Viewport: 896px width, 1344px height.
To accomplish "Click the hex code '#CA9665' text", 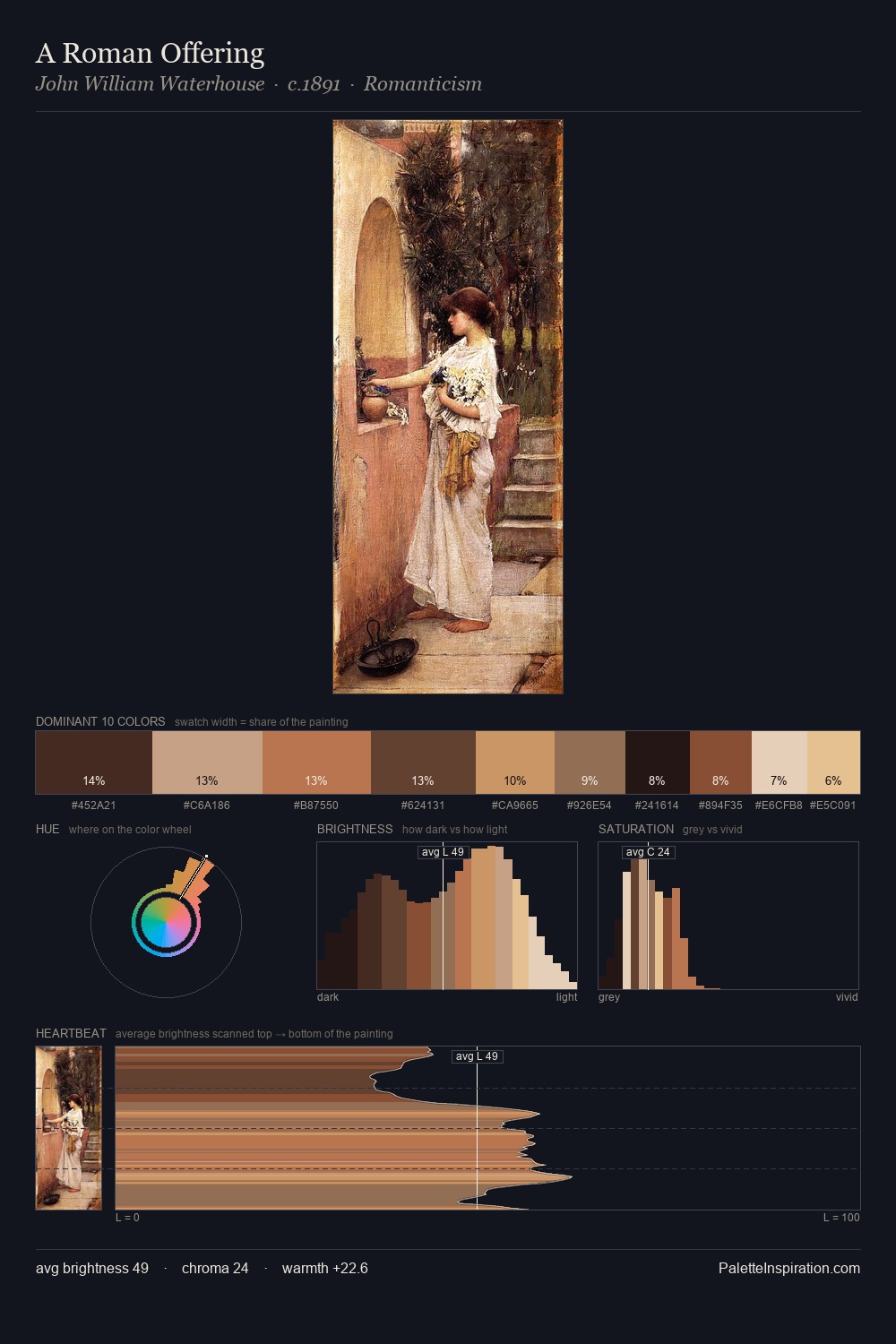I will pyautogui.click(x=515, y=806).
